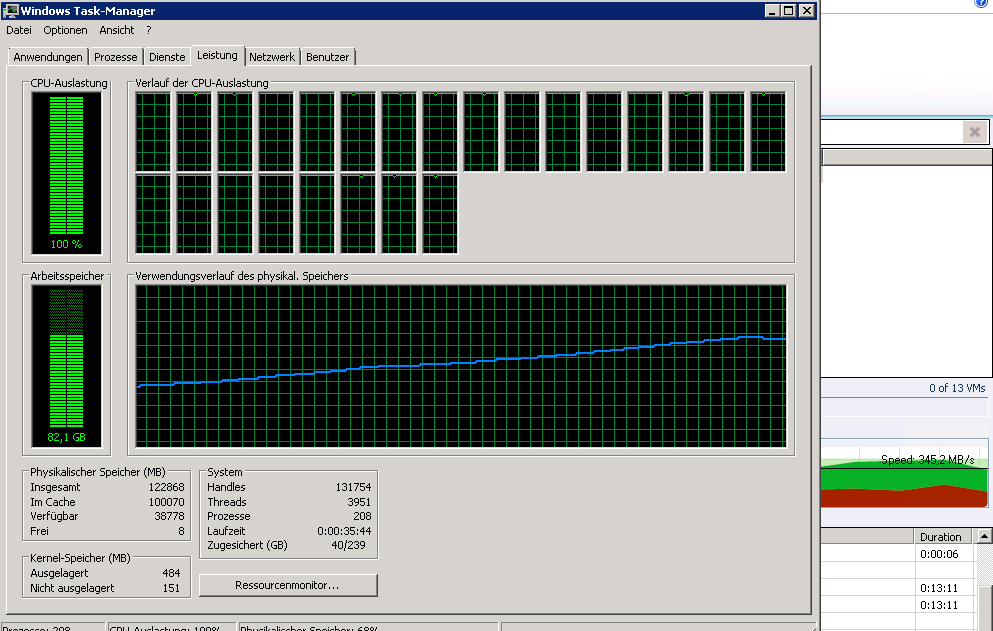
Task: Minimize the Task-Manager window
Action: [x=773, y=11]
